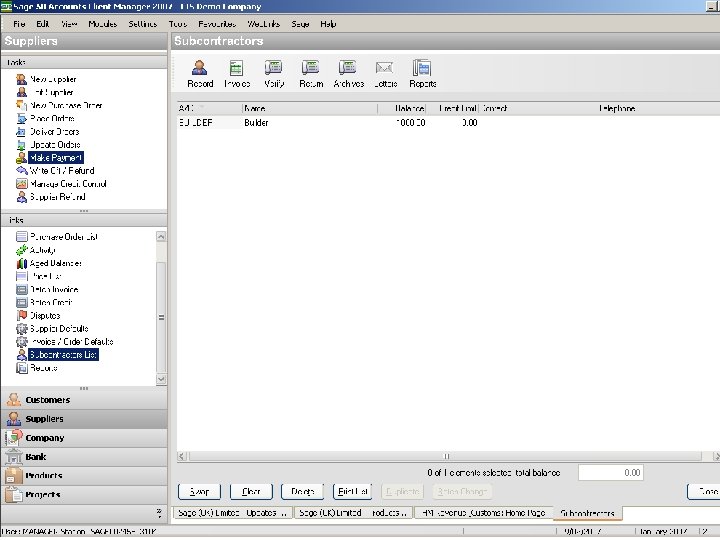Open the Customers navigation group
This screenshot has height=540, width=720.
(x=84, y=400)
